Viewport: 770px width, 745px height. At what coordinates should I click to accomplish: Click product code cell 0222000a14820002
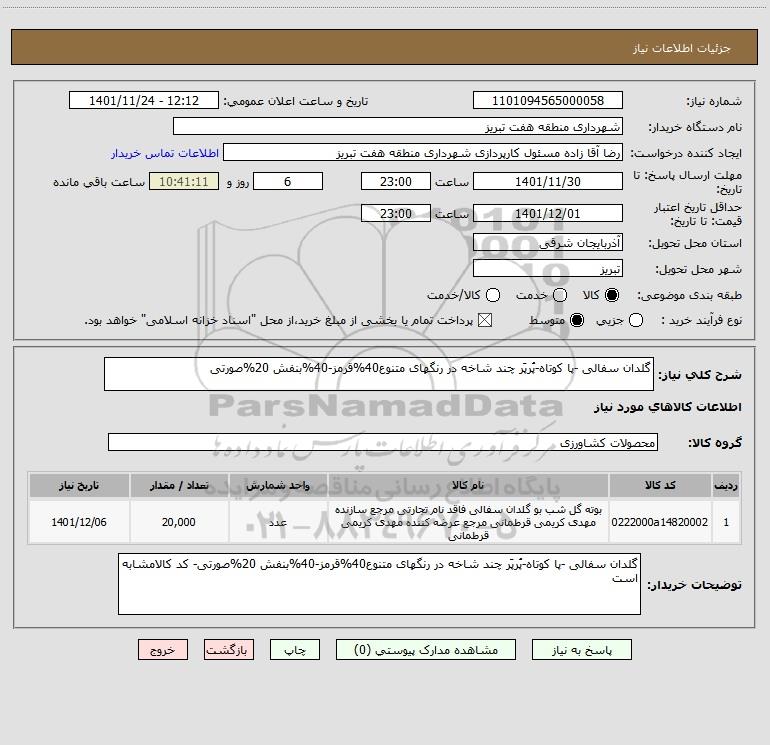[x=660, y=522]
